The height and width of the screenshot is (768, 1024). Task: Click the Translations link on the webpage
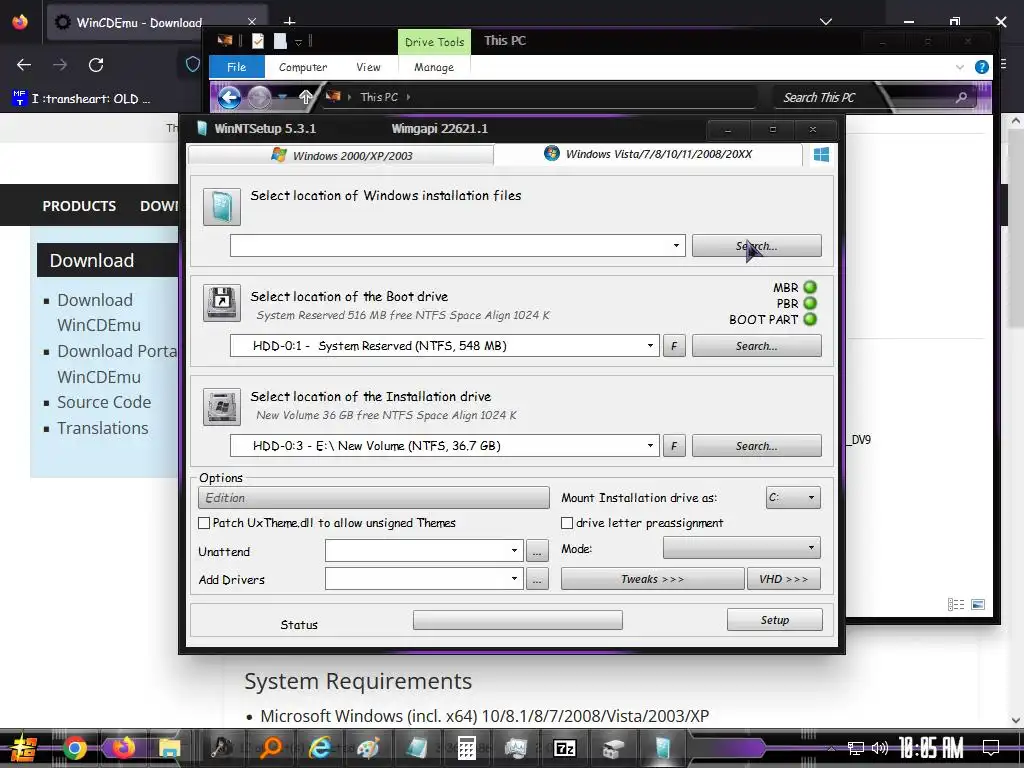pos(103,428)
